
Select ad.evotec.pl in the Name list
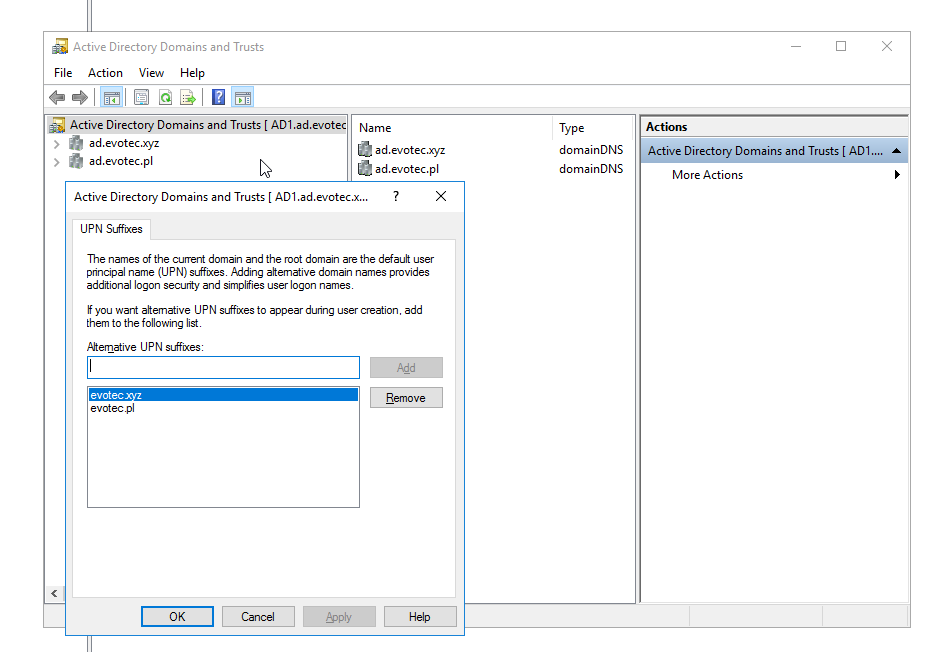(x=407, y=169)
